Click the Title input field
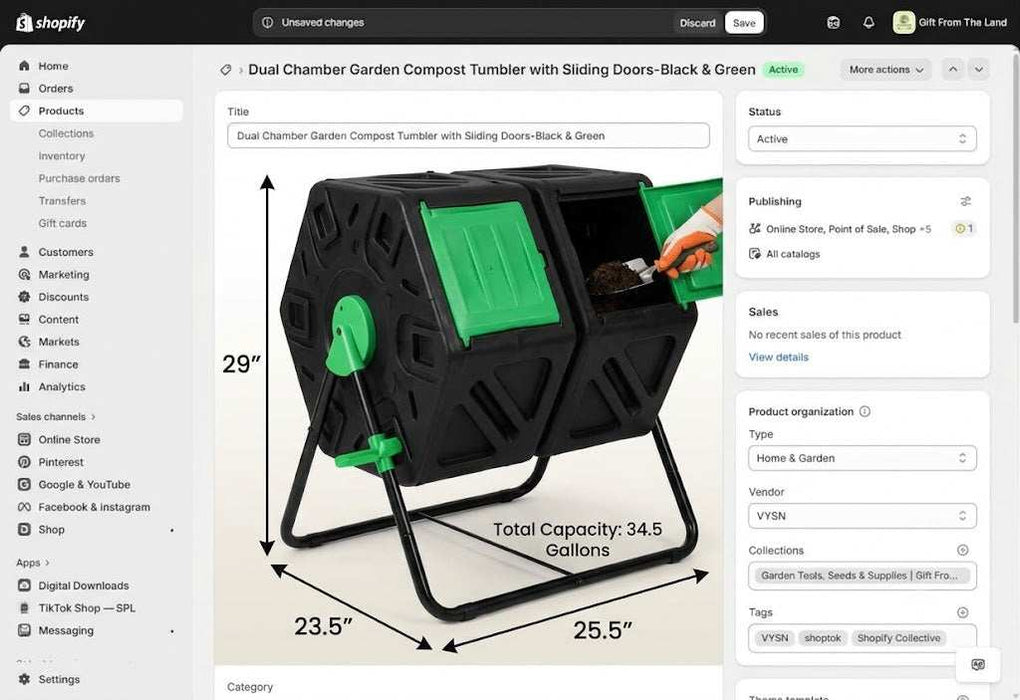Viewport: 1020px width, 700px height. (x=468, y=136)
